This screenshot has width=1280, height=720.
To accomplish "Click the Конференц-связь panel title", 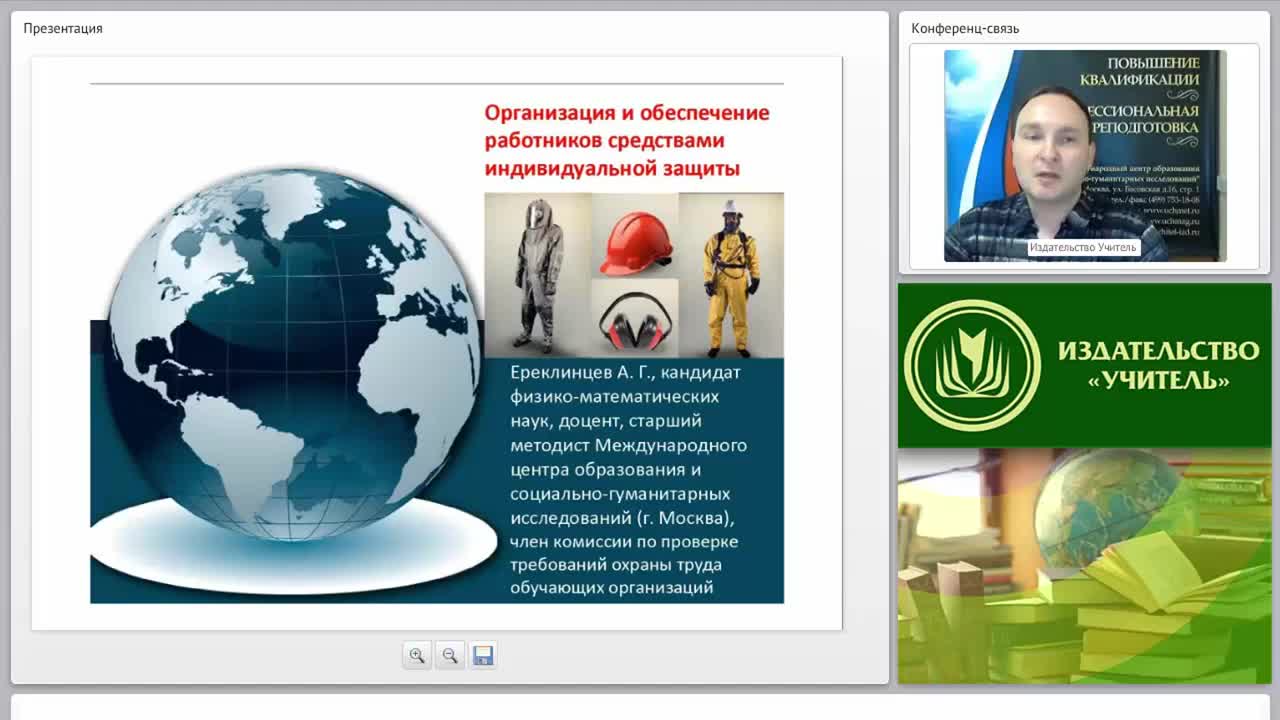I will 965,28.
